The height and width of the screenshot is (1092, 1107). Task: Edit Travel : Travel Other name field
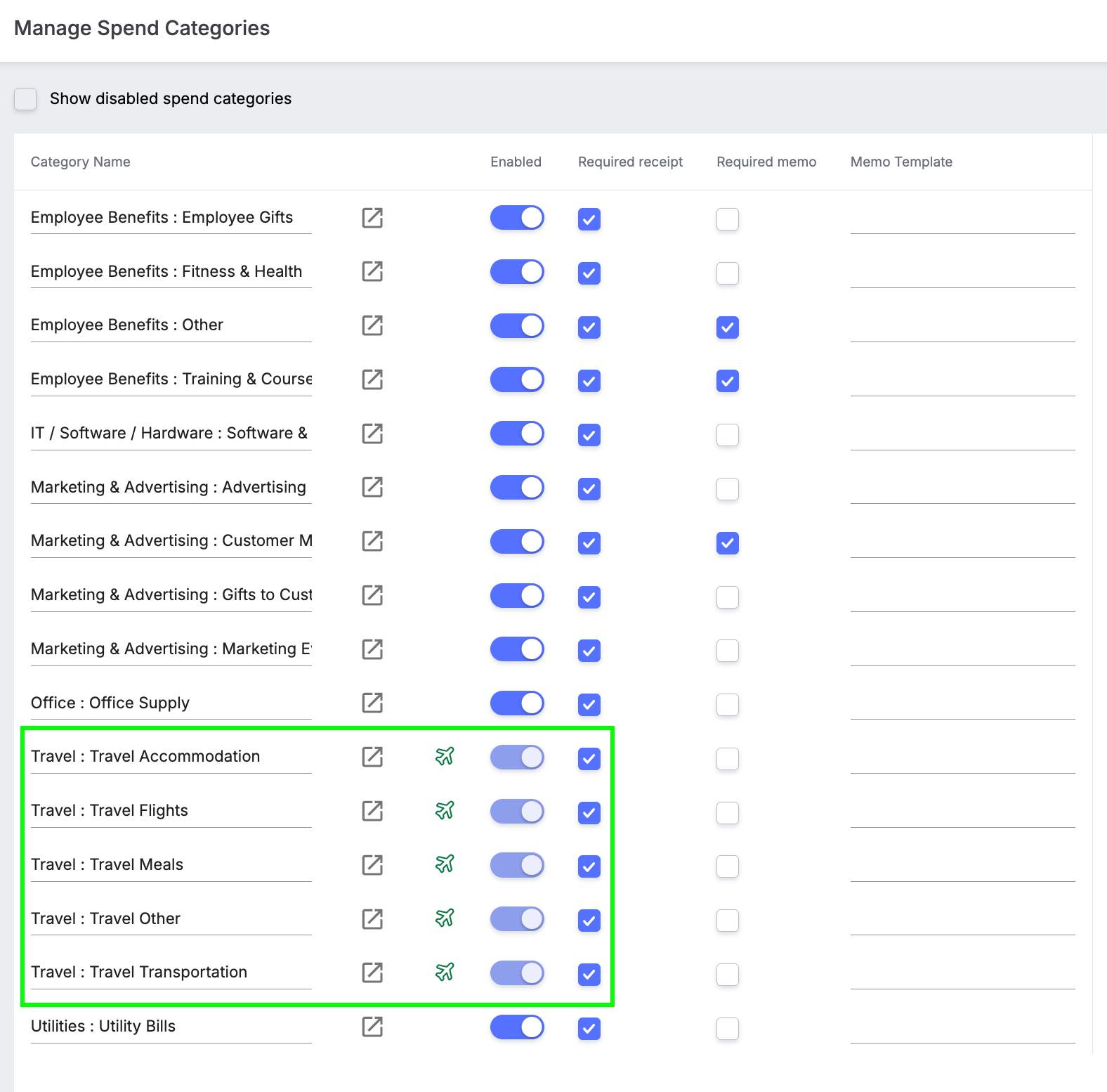pos(171,919)
